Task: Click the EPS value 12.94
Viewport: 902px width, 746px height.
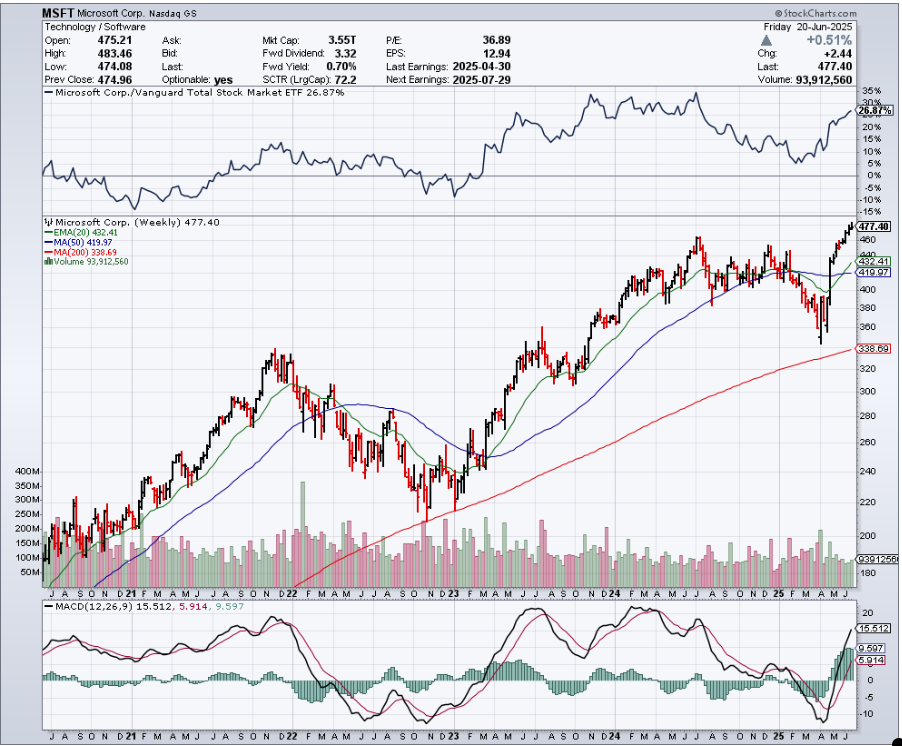Action: click(x=496, y=53)
